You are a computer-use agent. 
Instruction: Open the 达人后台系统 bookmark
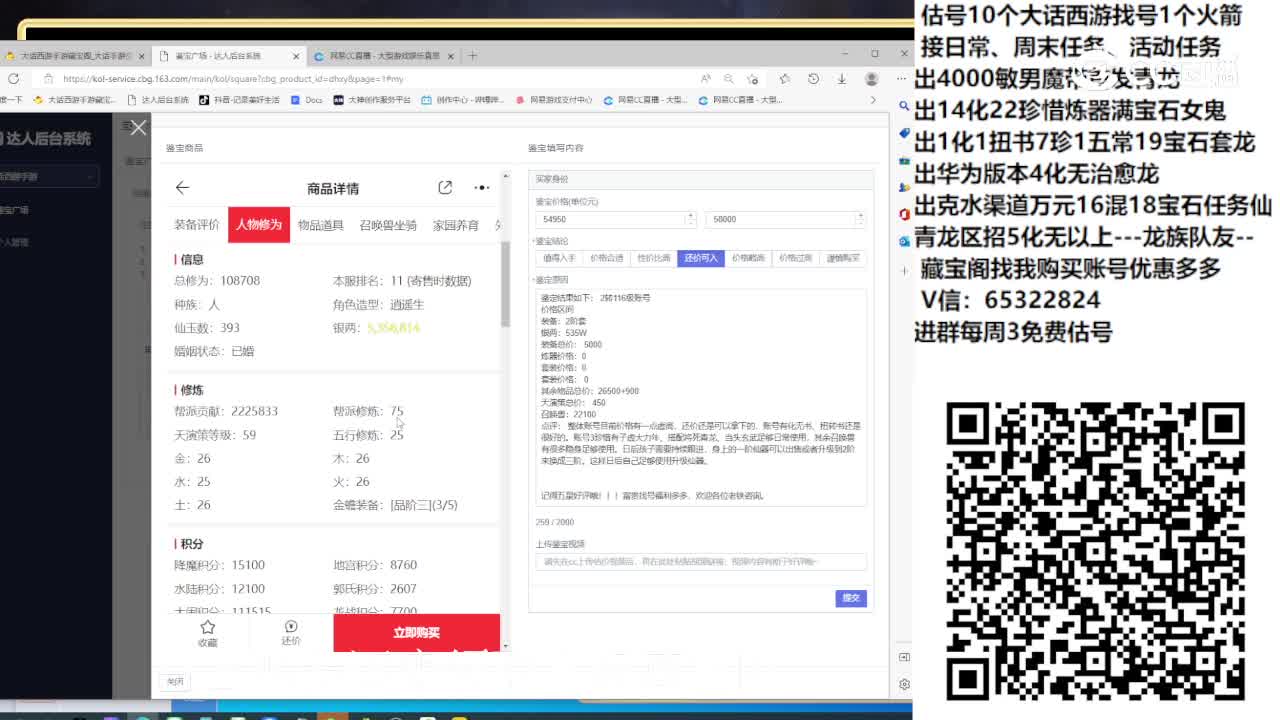[159, 100]
